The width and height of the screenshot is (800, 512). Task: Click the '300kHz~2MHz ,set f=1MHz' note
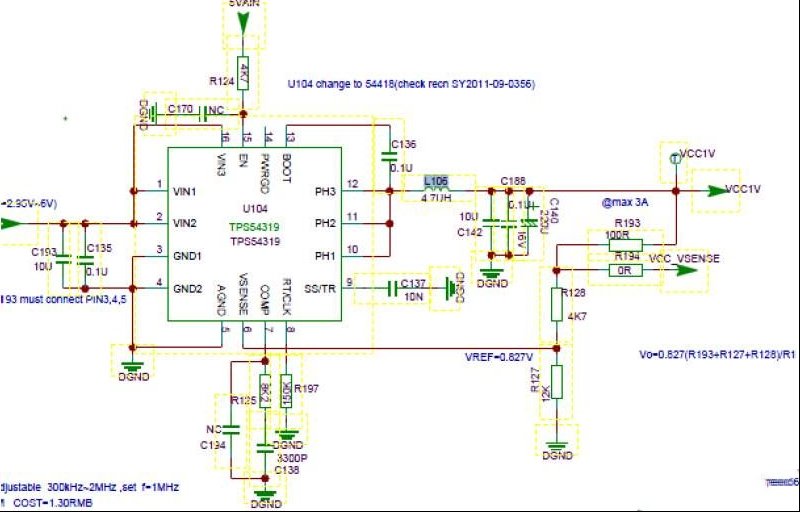point(113,487)
